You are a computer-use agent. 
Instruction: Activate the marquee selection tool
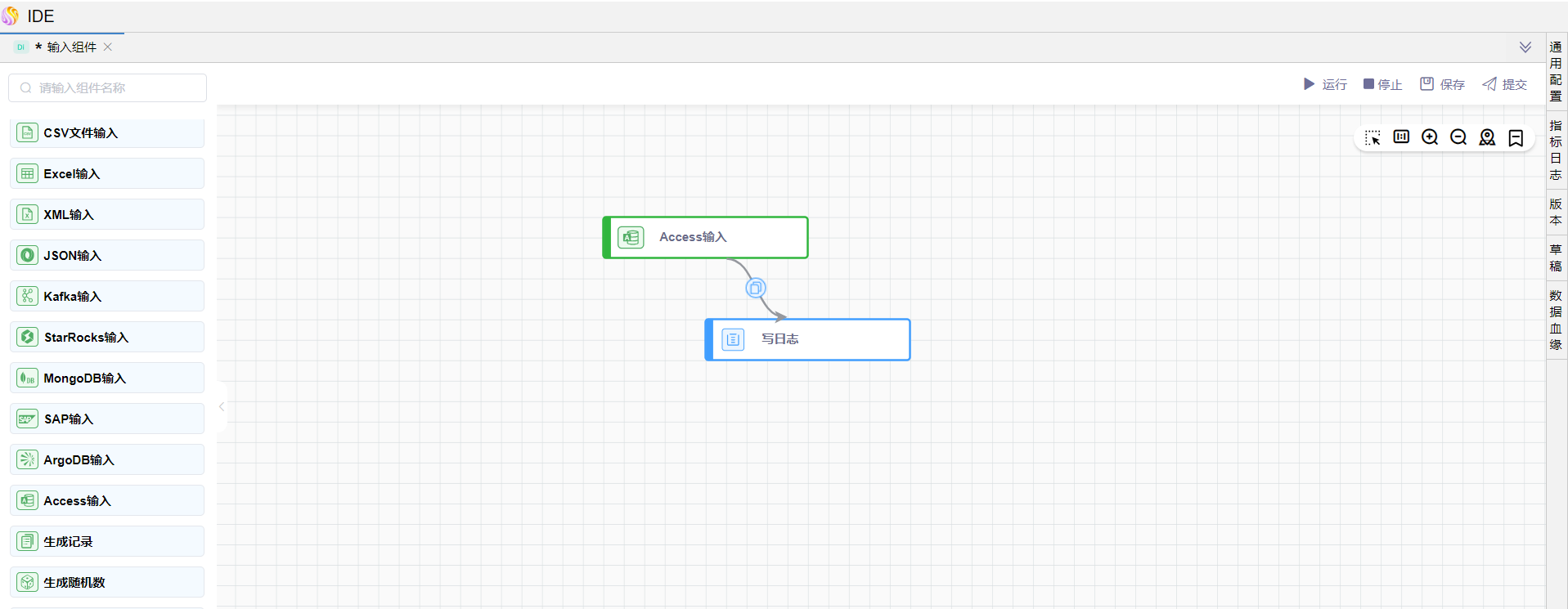(1373, 137)
